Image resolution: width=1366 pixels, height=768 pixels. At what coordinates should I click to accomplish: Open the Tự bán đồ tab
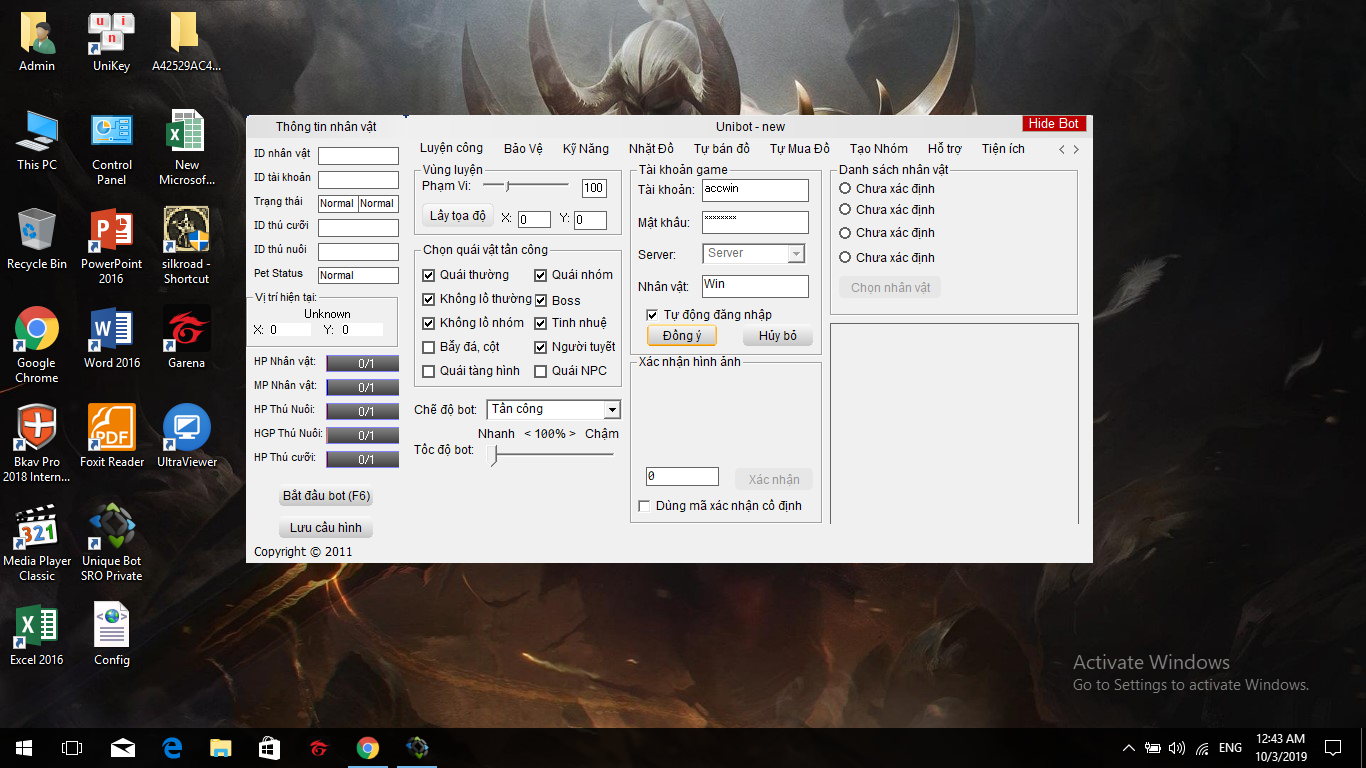(721, 149)
